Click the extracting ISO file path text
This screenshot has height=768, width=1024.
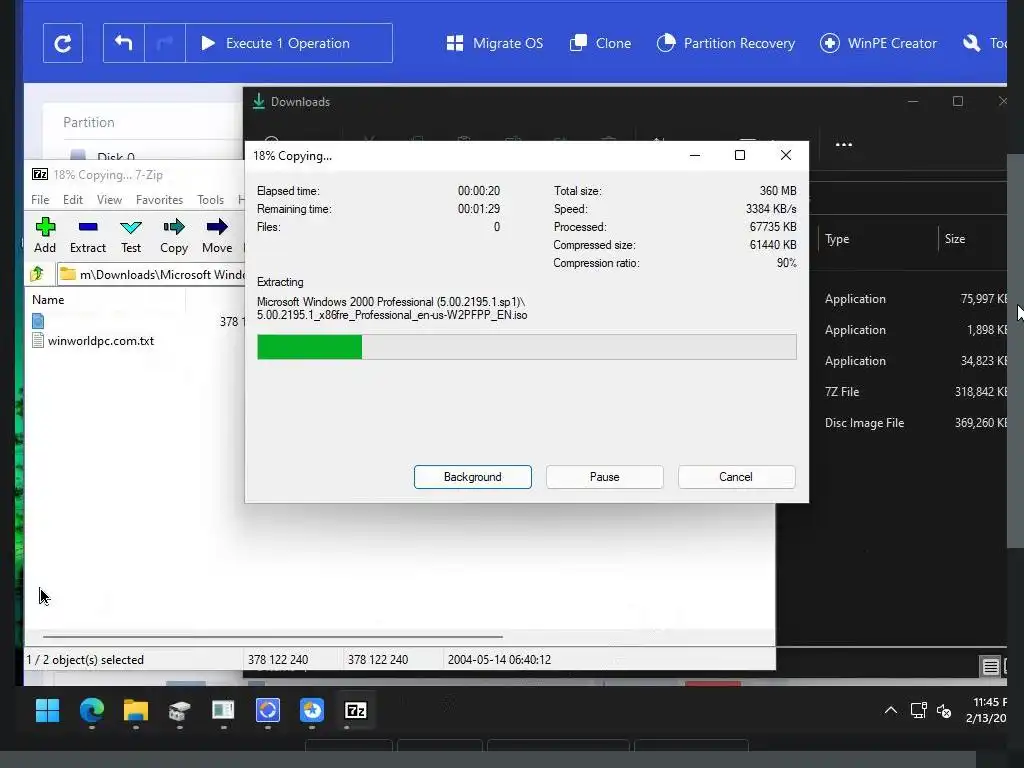point(392,308)
